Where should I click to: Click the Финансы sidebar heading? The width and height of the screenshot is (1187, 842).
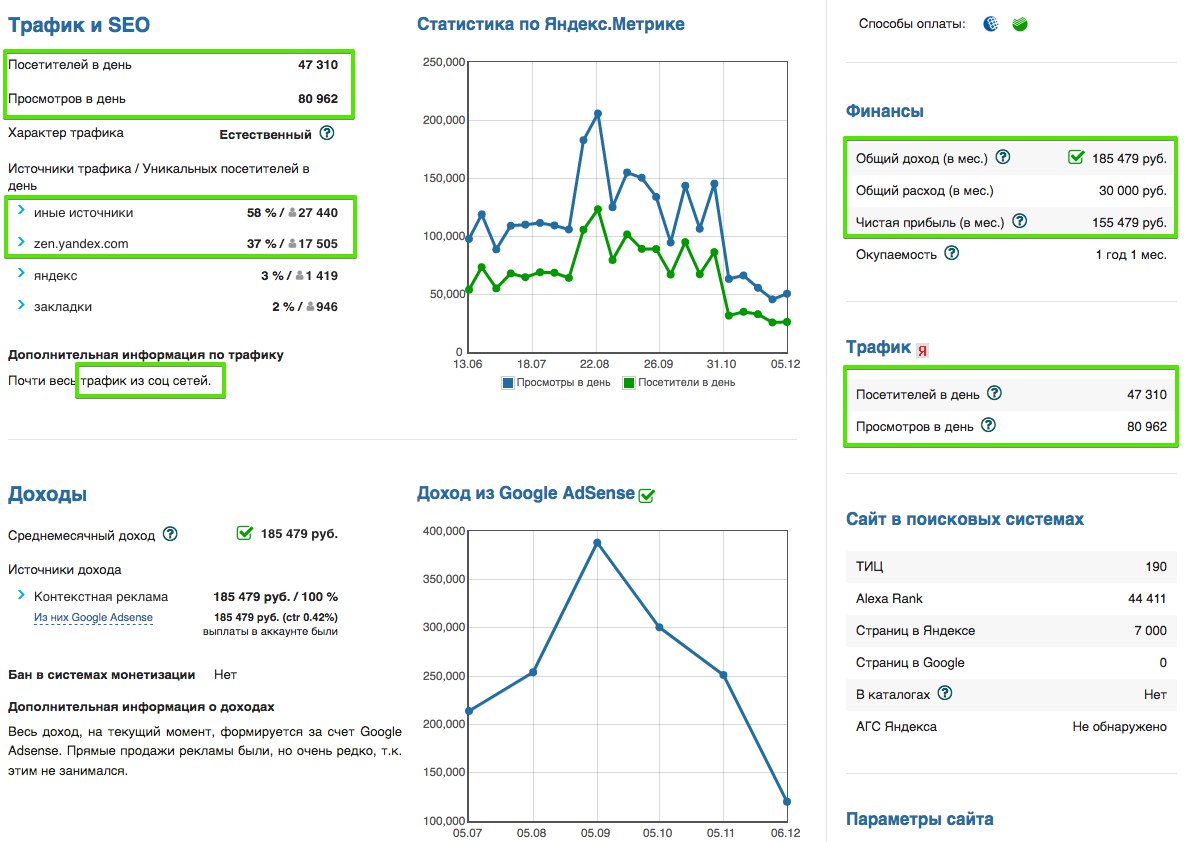pyautogui.click(x=884, y=111)
